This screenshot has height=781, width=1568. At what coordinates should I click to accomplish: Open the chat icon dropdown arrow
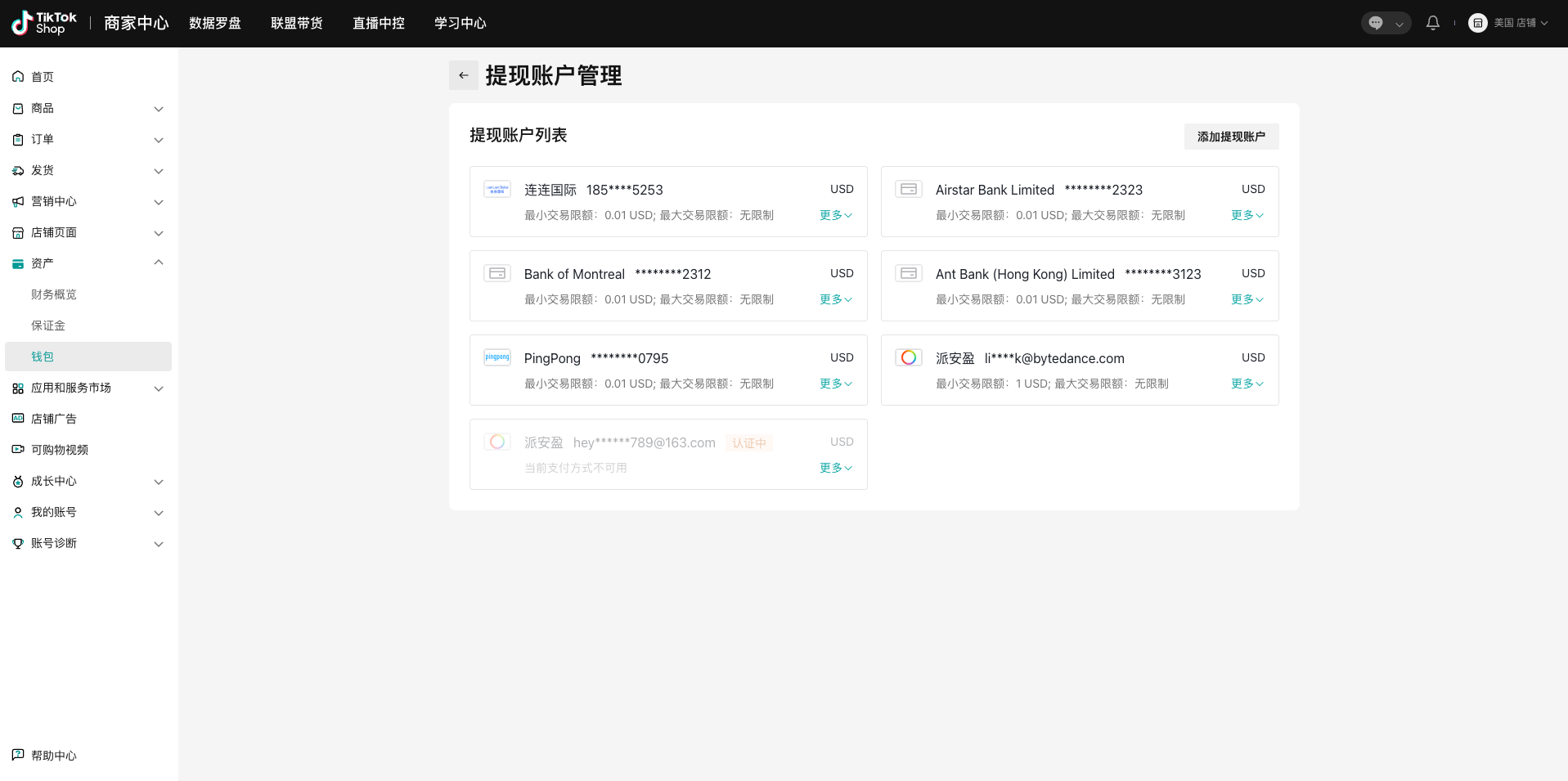click(1400, 24)
